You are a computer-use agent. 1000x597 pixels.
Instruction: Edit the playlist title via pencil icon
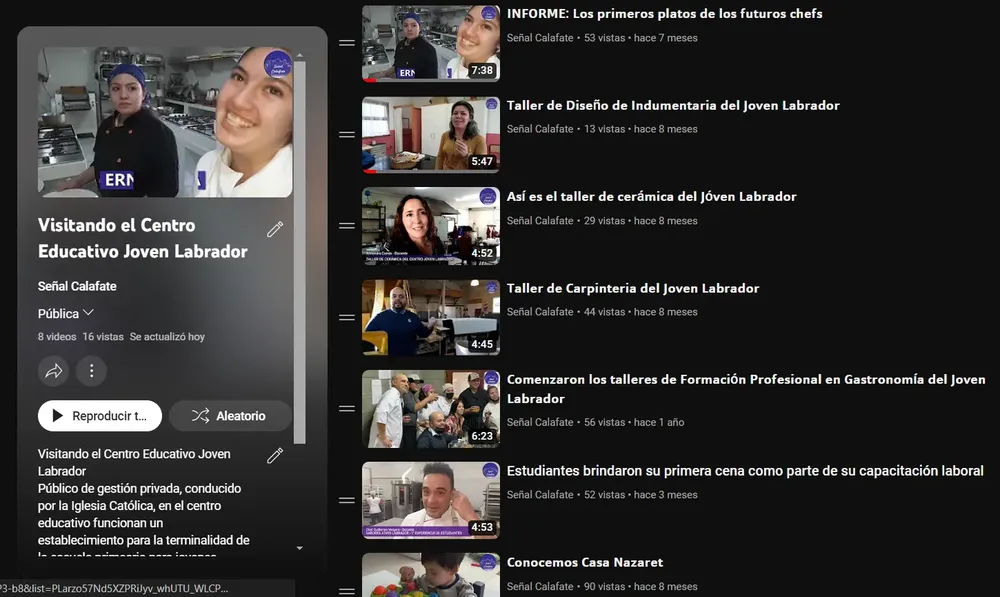(x=274, y=230)
